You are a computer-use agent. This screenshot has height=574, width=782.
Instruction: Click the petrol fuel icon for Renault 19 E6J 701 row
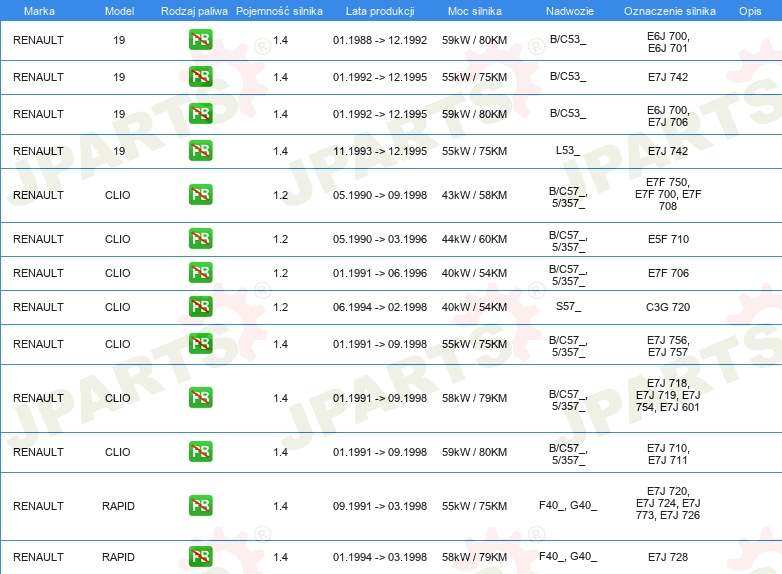tap(200, 40)
